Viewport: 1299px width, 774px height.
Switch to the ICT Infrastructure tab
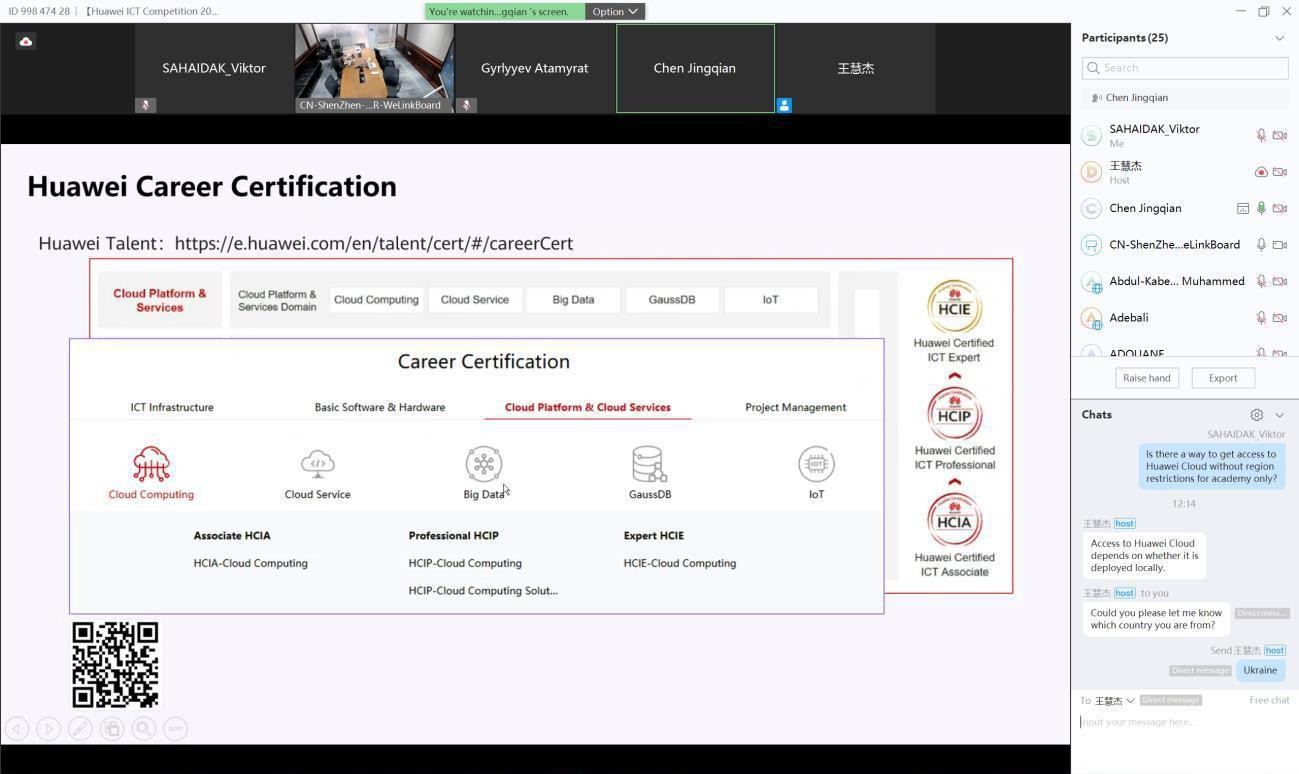[172, 408]
